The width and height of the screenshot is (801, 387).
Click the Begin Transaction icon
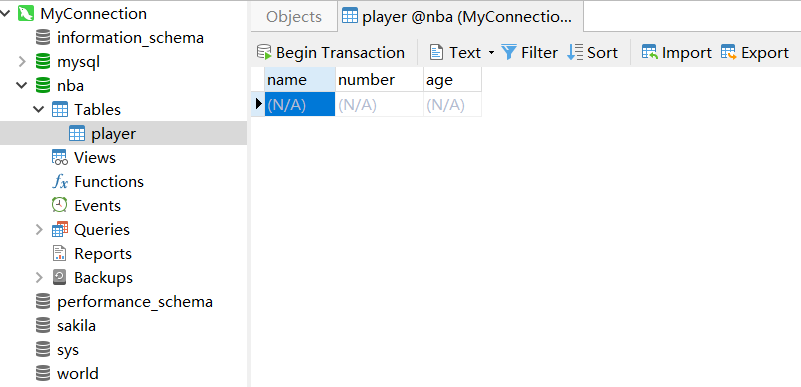pyautogui.click(x=264, y=53)
